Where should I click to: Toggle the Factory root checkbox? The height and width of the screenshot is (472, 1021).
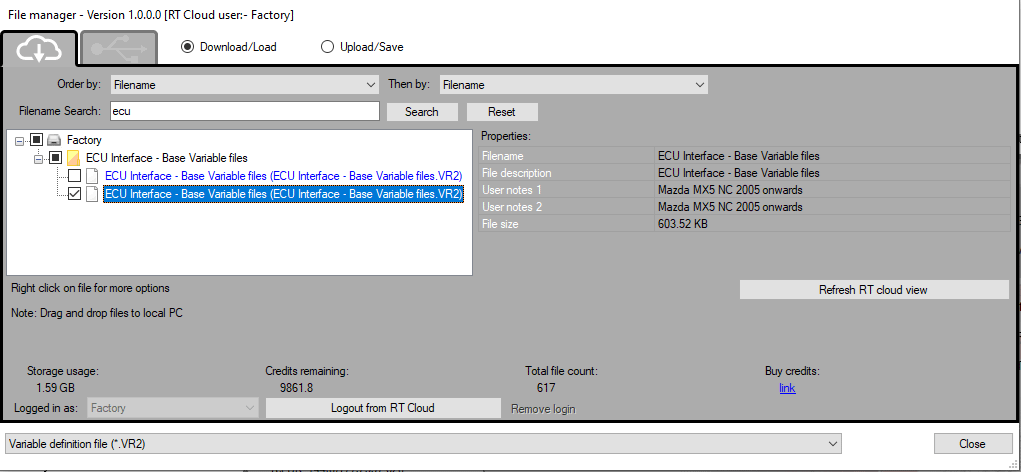(x=37, y=140)
